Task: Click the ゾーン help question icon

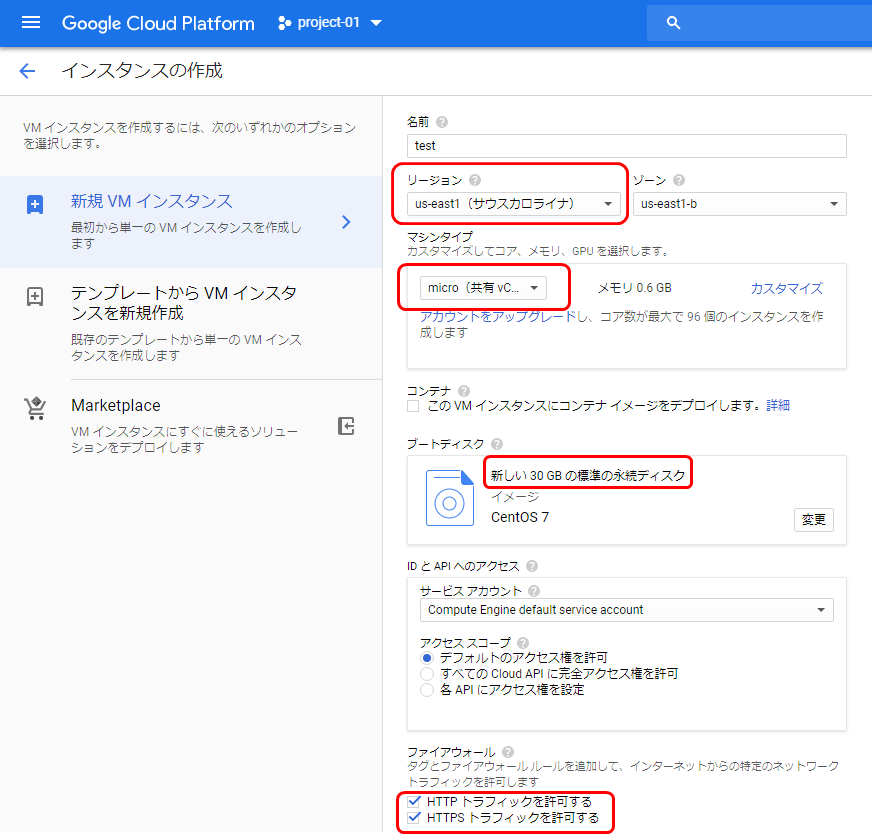Action: pos(678,180)
